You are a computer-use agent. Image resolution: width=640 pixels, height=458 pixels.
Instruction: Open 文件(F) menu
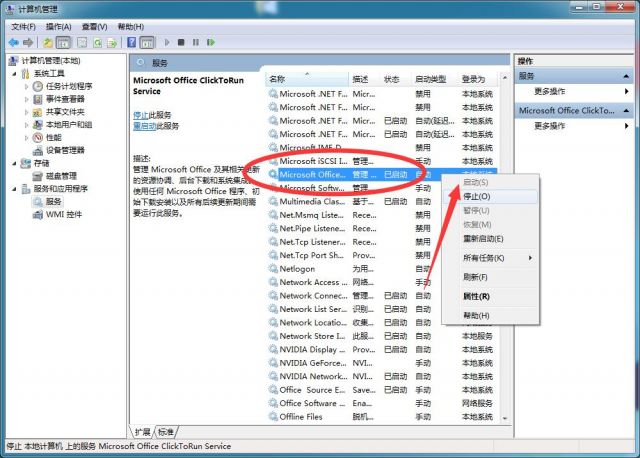point(23,27)
